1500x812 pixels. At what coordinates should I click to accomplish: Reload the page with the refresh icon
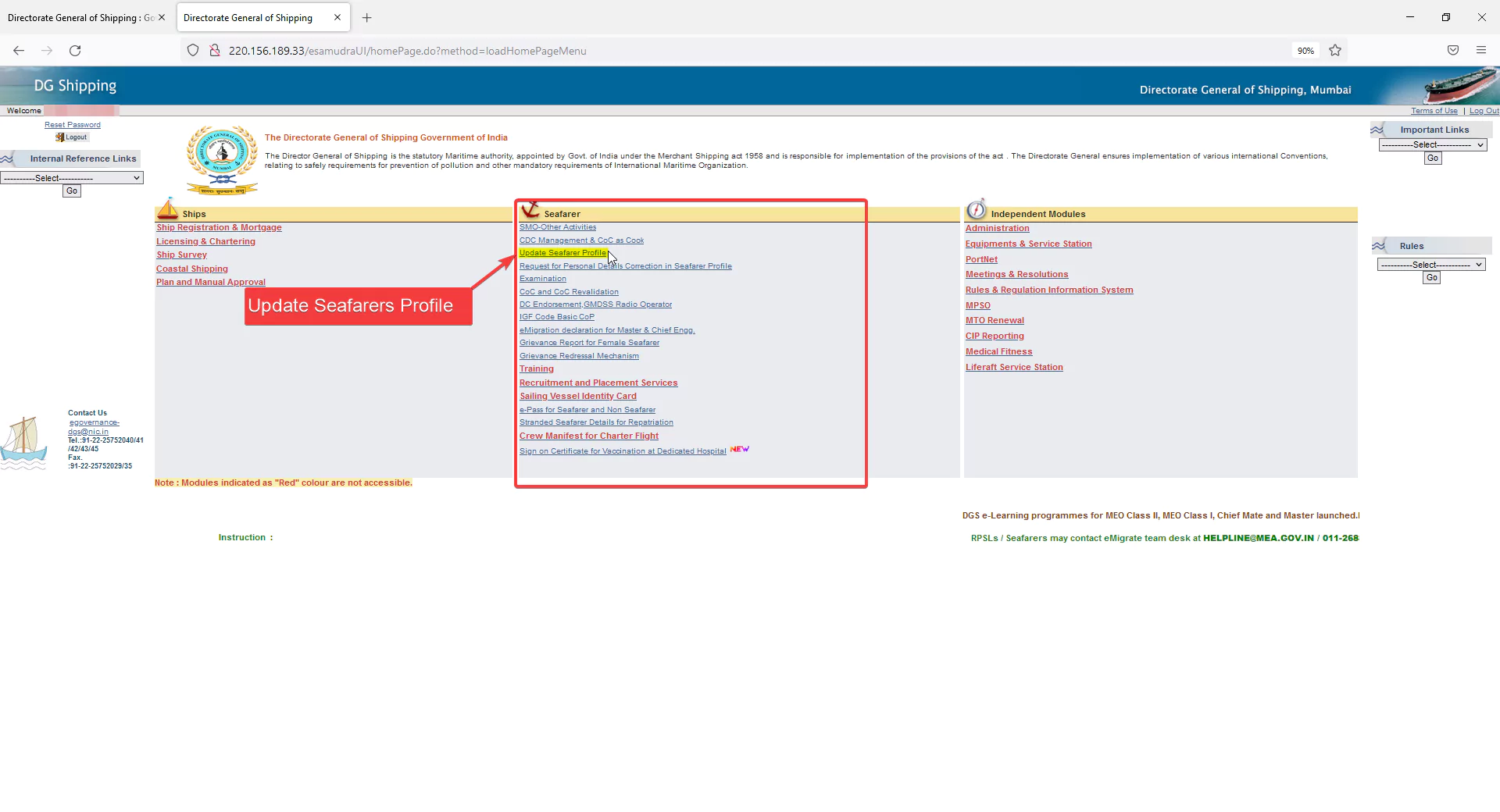pos(75,51)
